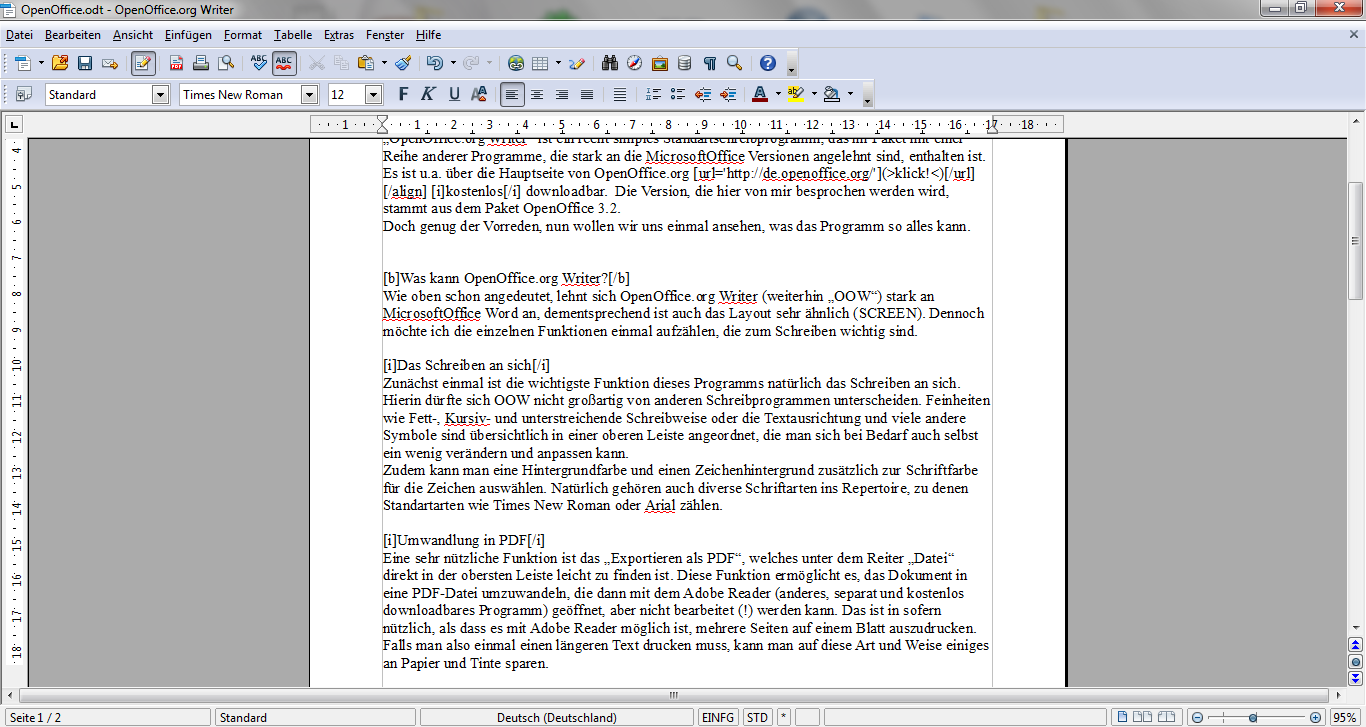The image size is (1366, 727).
Task: Open the table size dropdown arrow
Action: pyautogui.click(x=558, y=63)
